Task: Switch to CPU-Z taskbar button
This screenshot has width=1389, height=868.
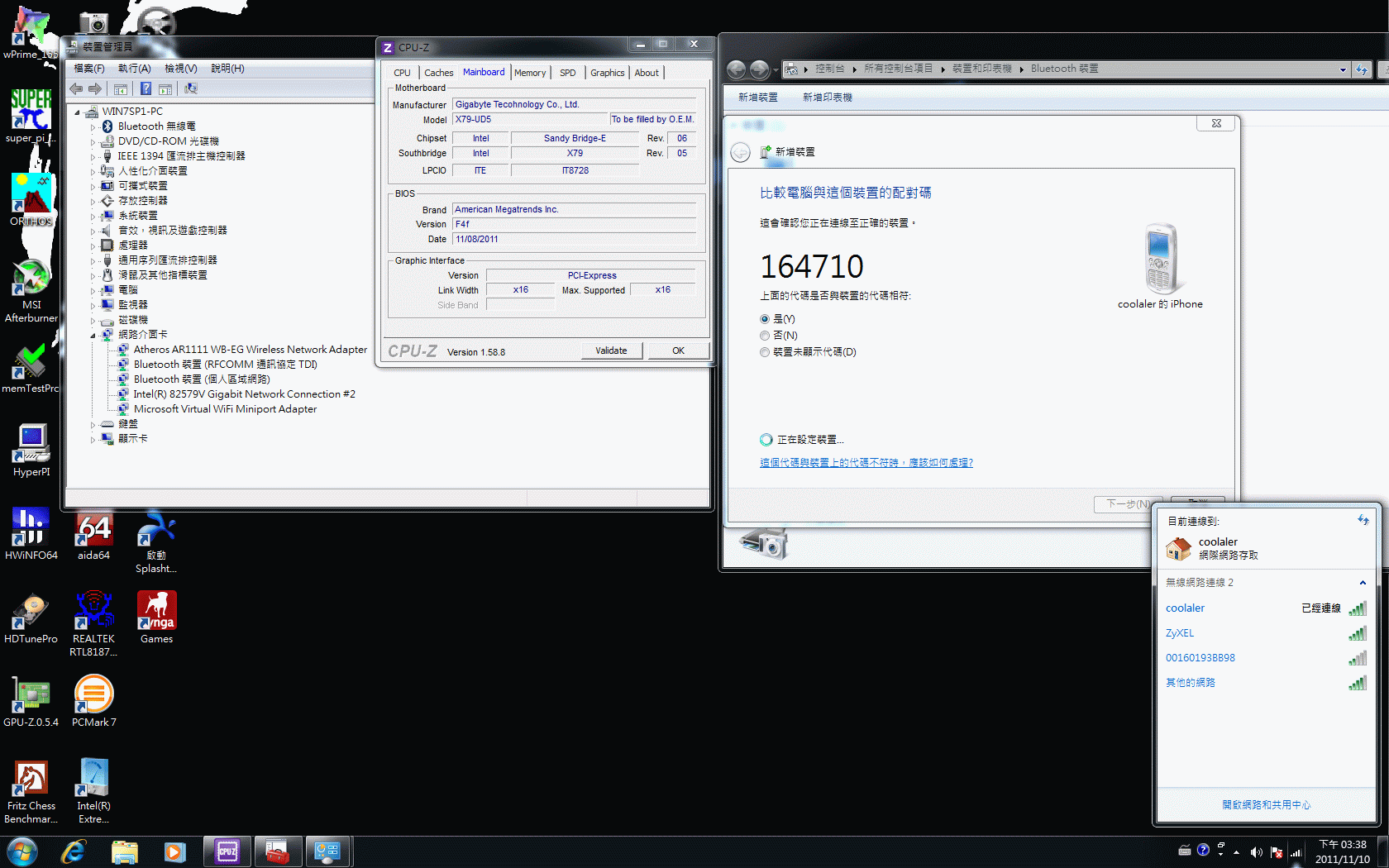Action: pyautogui.click(x=227, y=851)
